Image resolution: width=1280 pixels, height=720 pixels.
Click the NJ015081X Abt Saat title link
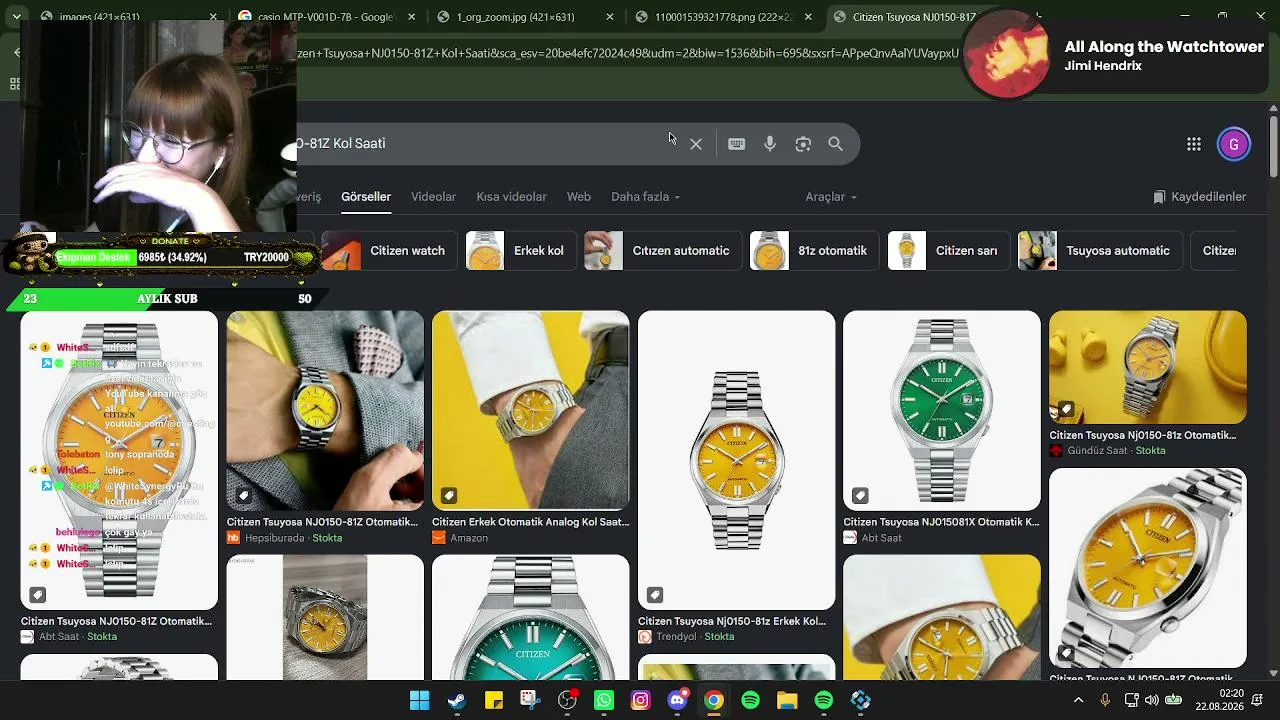click(941, 522)
